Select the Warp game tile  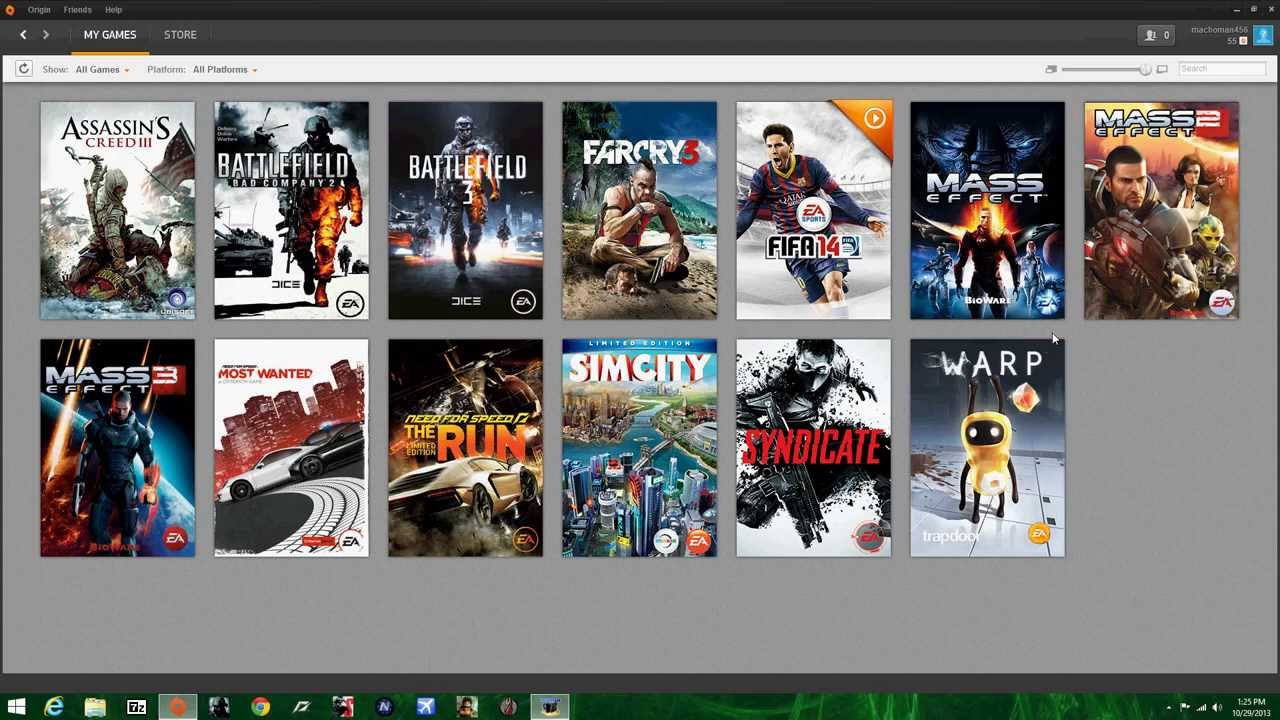(x=987, y=448)
